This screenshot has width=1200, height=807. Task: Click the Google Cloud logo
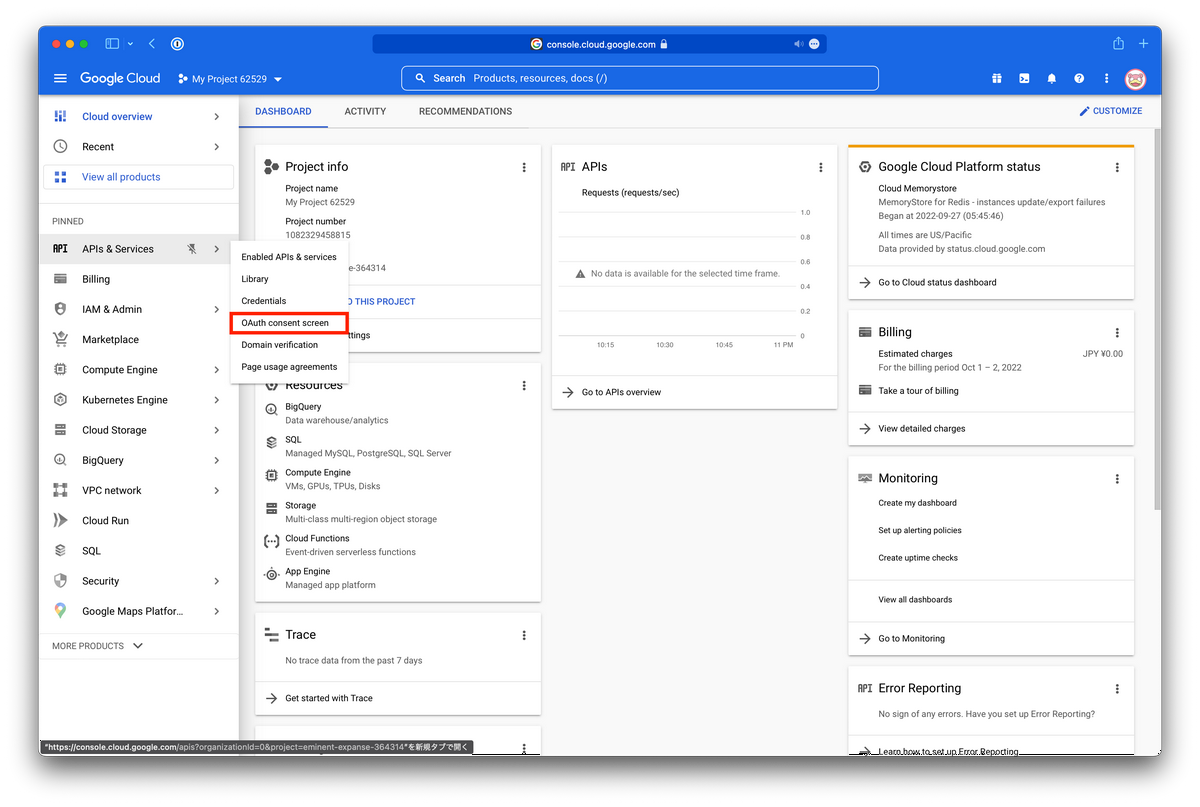point(120,78)
